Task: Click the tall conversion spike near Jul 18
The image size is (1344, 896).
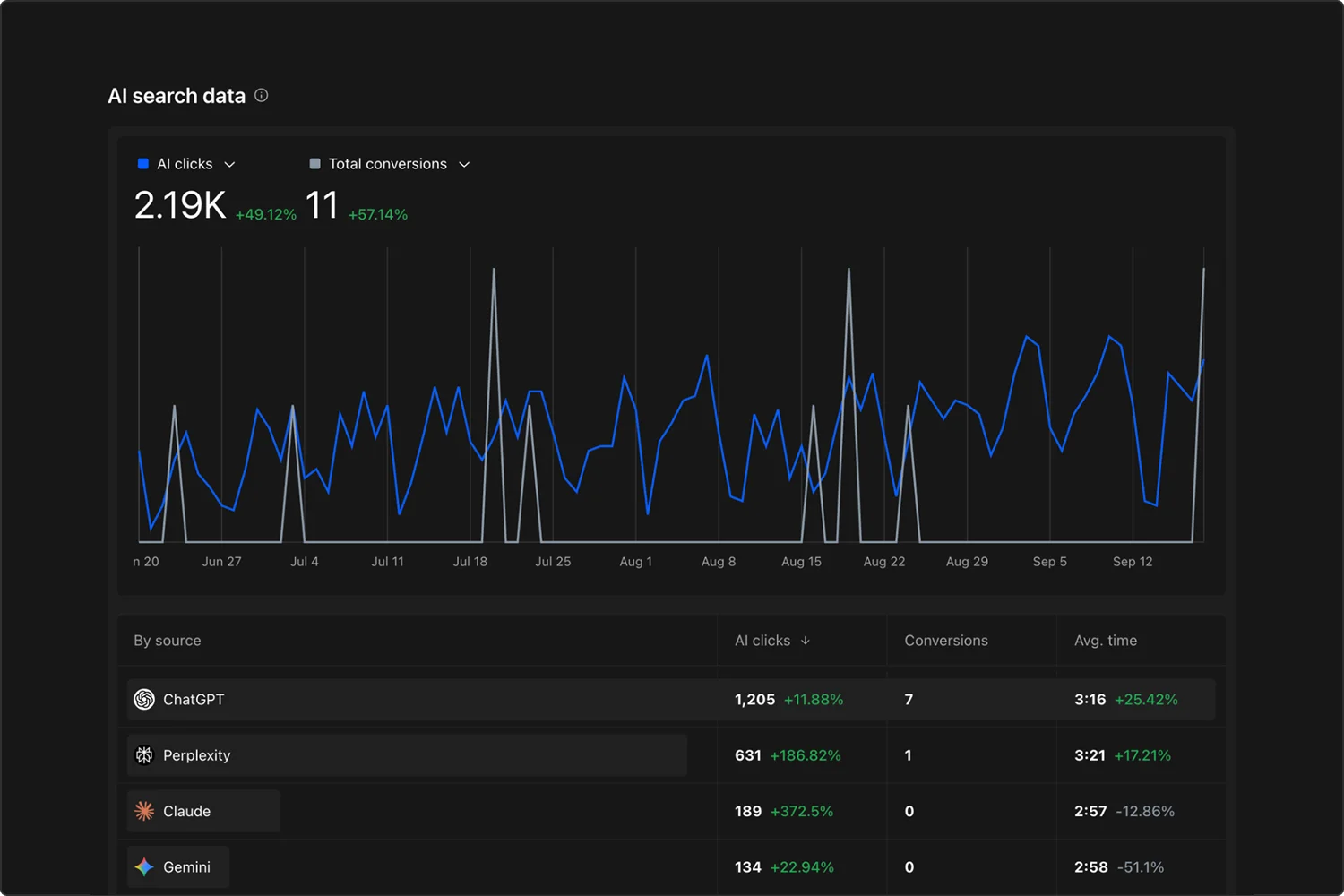Action: pos(494,269)
